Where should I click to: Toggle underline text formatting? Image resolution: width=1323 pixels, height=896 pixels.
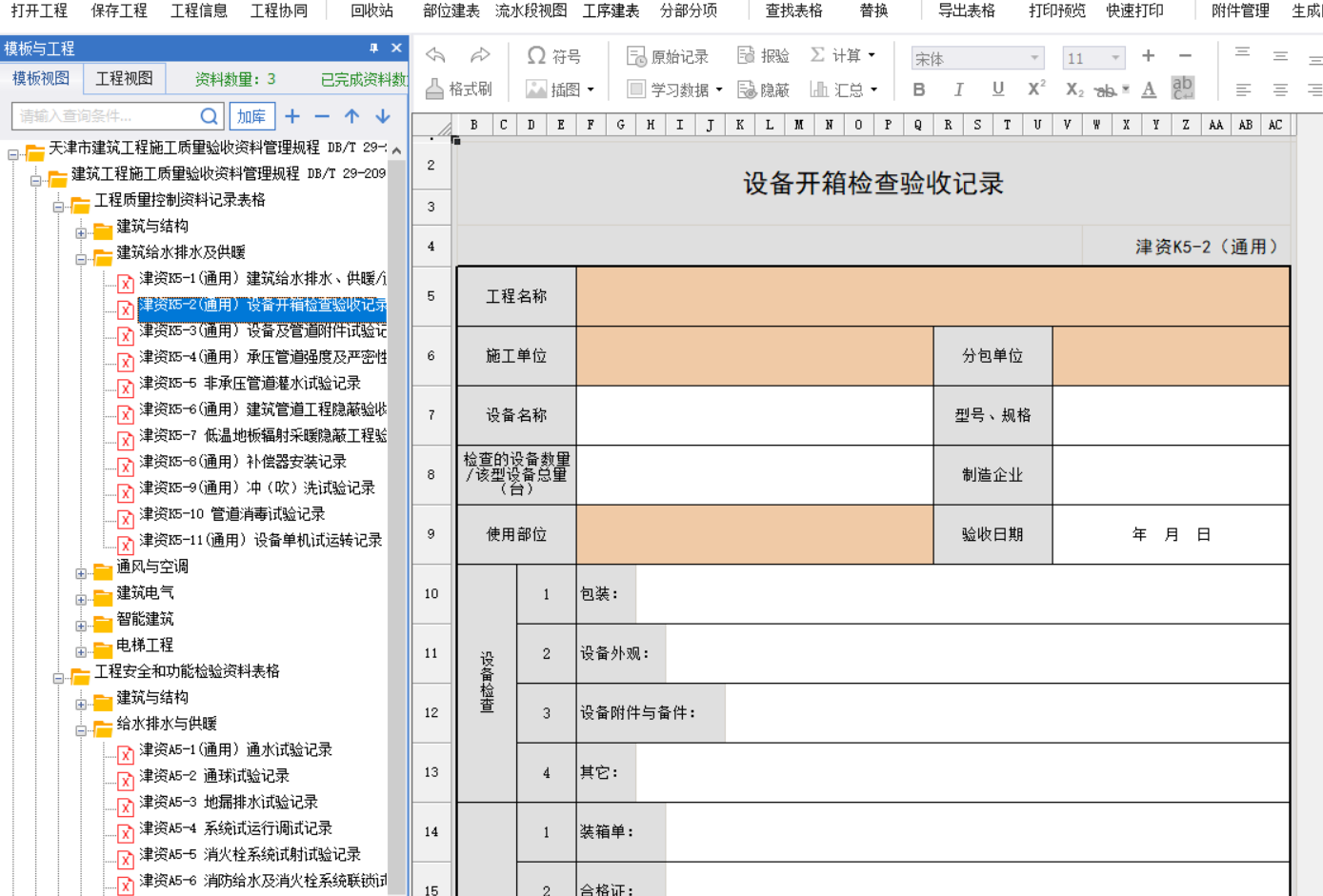pyautogui.click(x=997, y=89)
